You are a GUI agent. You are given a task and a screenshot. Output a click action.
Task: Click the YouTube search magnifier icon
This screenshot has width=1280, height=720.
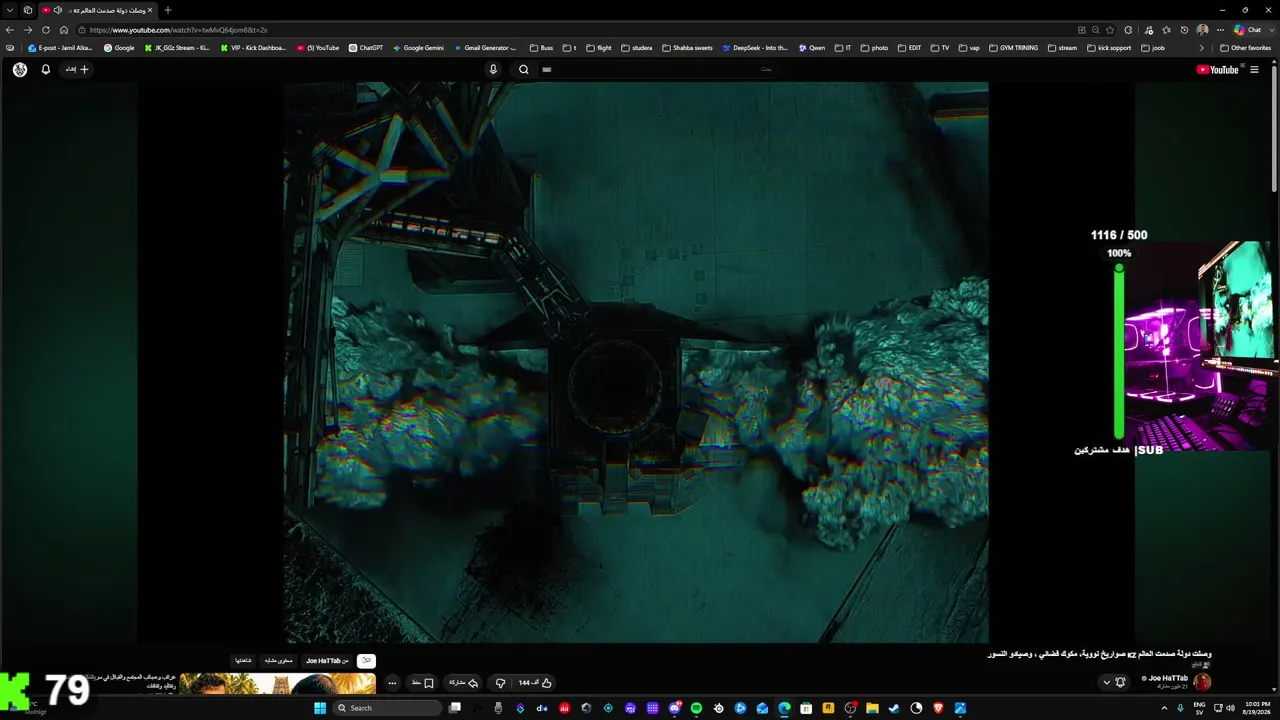(523, 69)
